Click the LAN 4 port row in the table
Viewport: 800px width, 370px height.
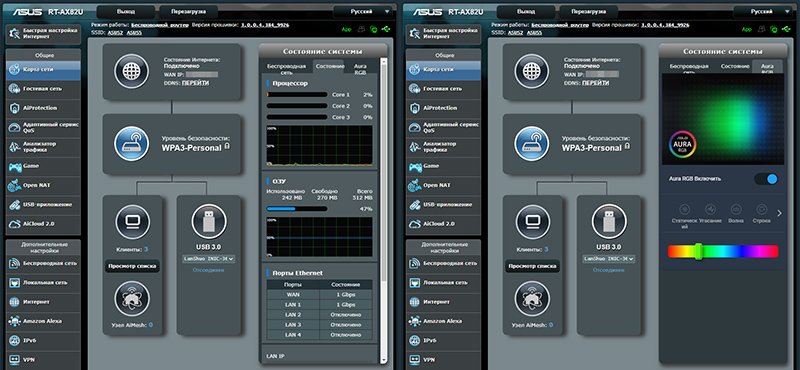tap(319, 335)
